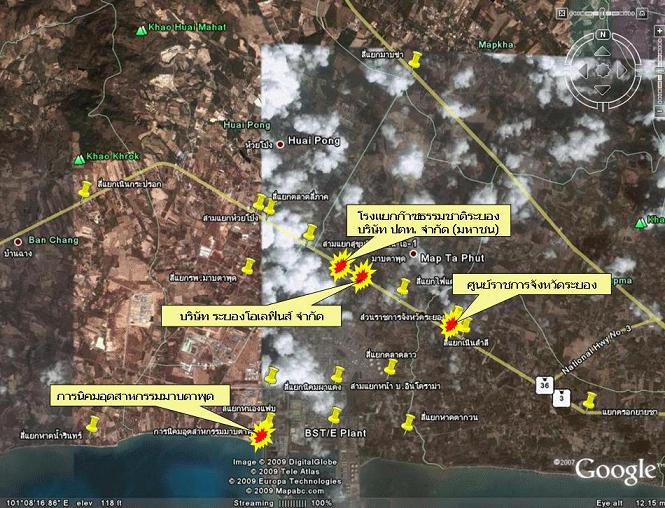Click the highway 36 route shield
The width and height of the screenshot is (665, 508).
(544, 382)
